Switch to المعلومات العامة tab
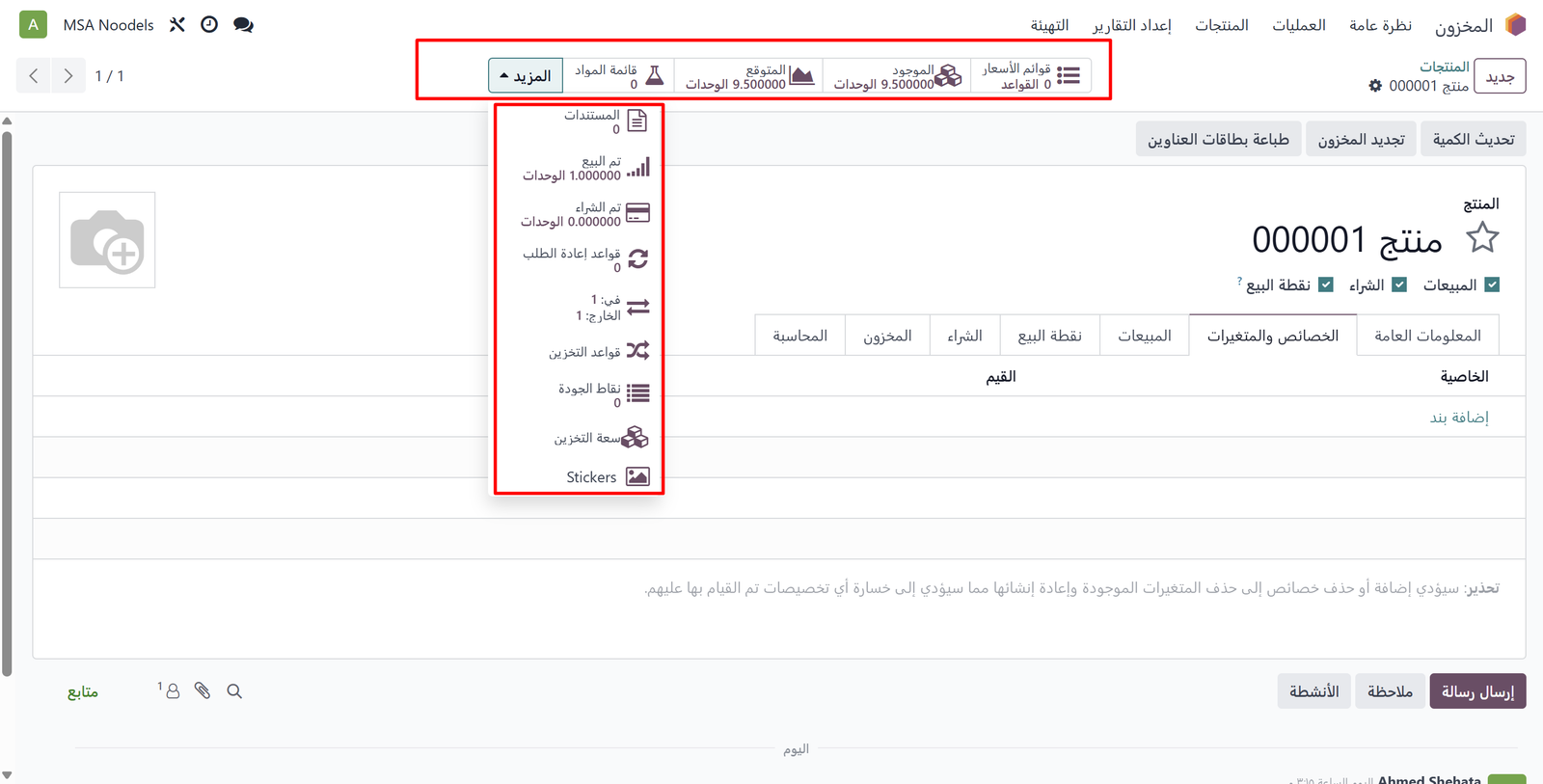Image resolution: width=1543 pixels, height=784 pixels. 1427,335
